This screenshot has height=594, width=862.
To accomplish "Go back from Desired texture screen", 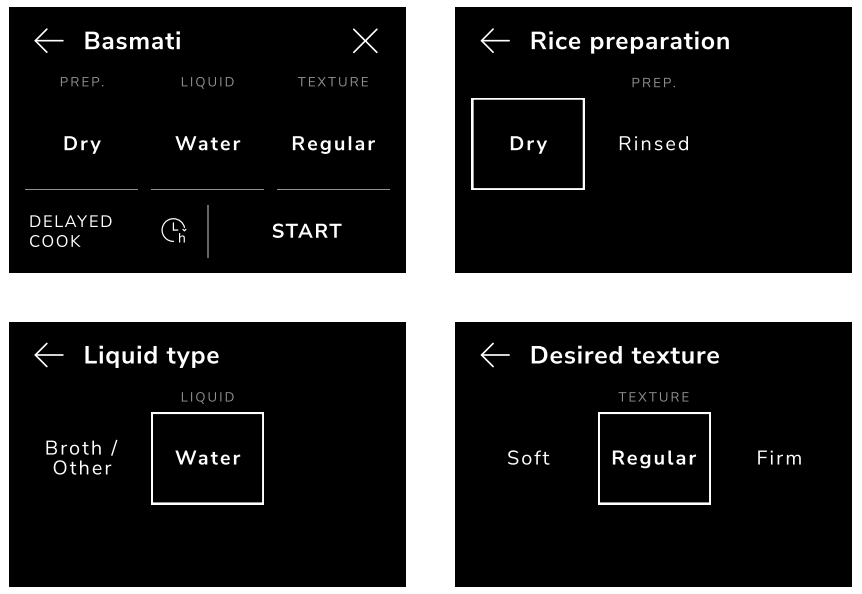I will coord(494,355).
